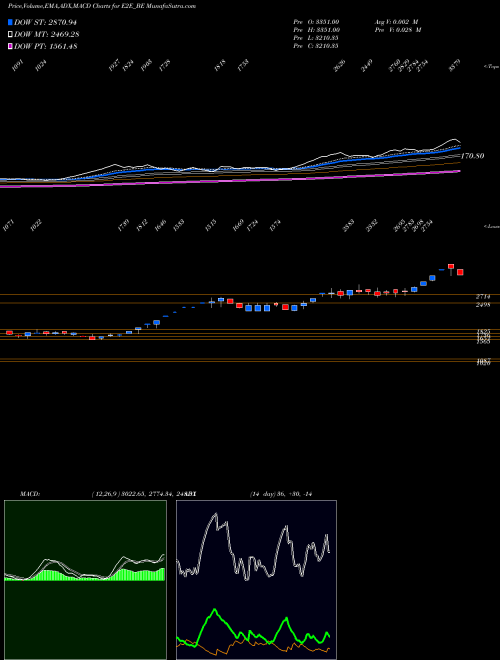Viewport: 500px width, 660px height.
Task: Click the last red candlestick on the chart
Action: pos(460,272)
